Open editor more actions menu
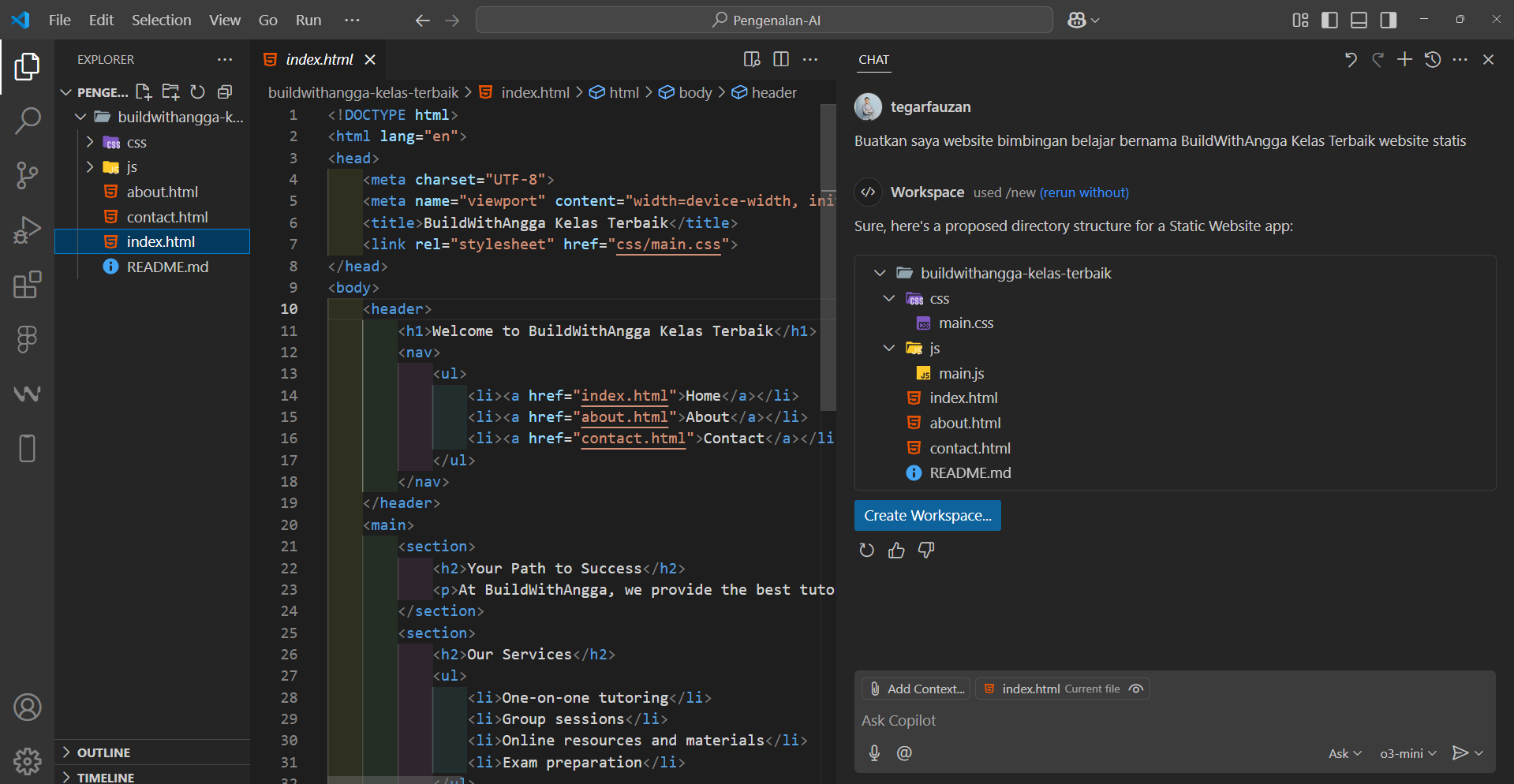This screenshot has width=1514, height=784. pos(810,59)
